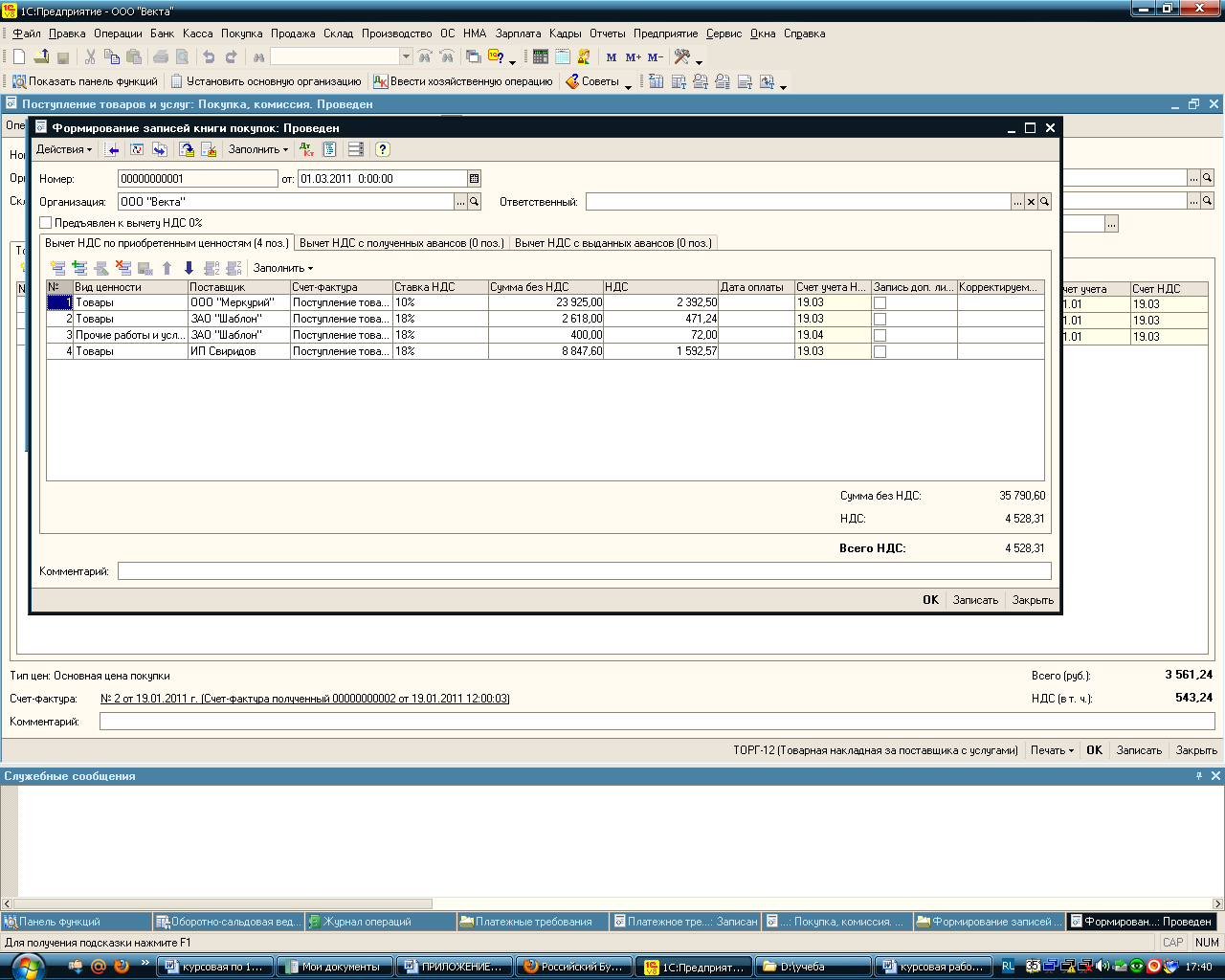Toggle 'Запись доп. листа' checkbox for ИП Свиридов row

coord(880,351)
